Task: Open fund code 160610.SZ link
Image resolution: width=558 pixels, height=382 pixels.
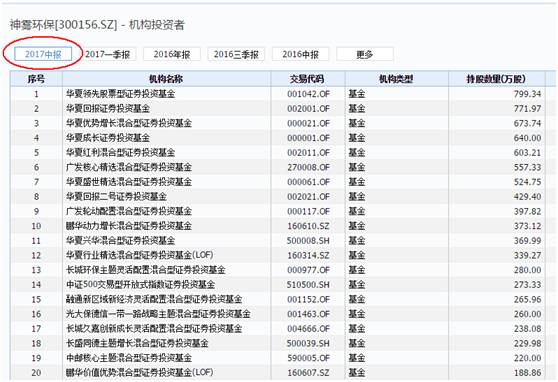Action: pos(308,226)
